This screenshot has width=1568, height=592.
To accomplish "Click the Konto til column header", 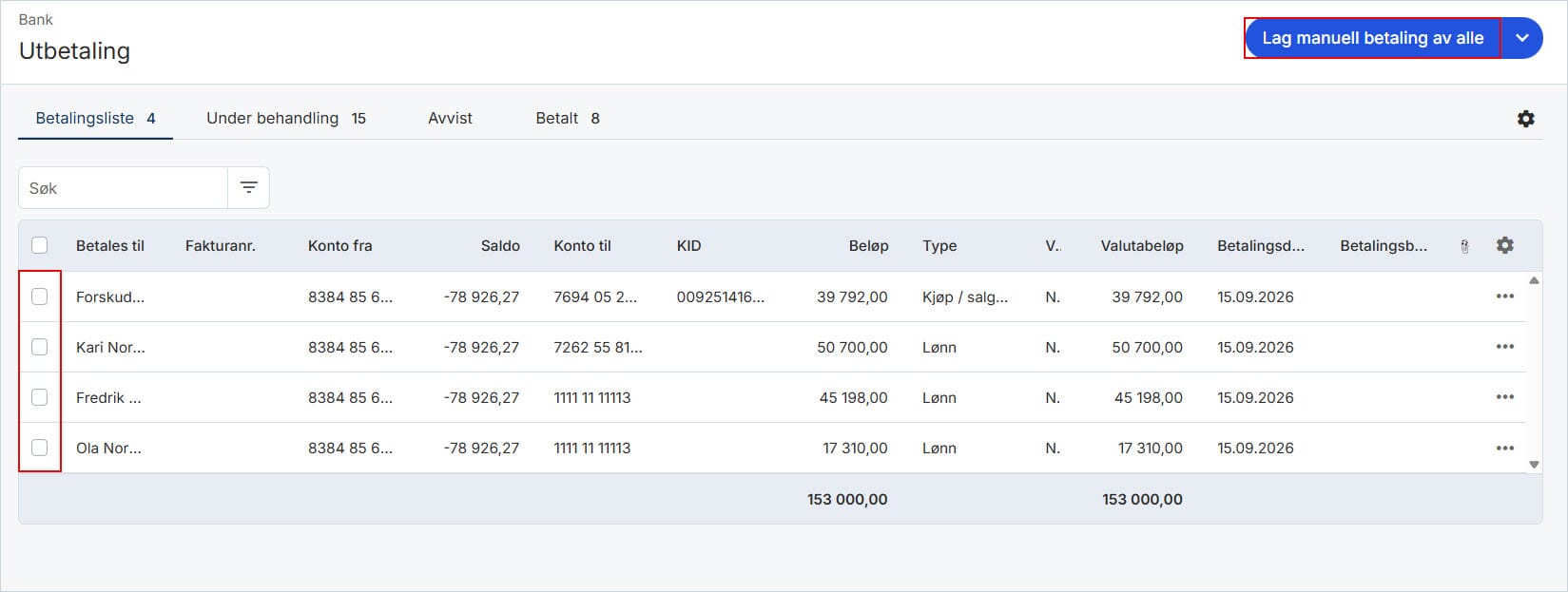I will point(582,246).
